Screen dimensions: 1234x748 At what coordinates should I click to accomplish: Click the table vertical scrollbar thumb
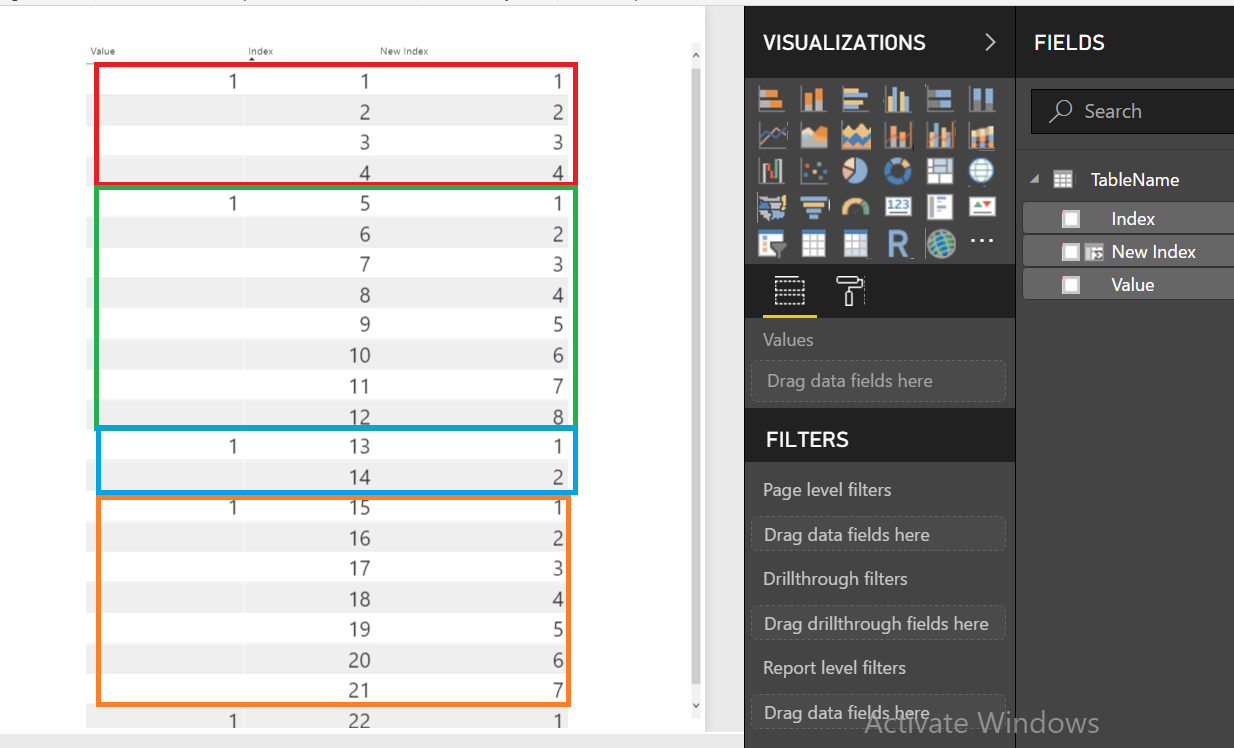click(x=696, y=378)
